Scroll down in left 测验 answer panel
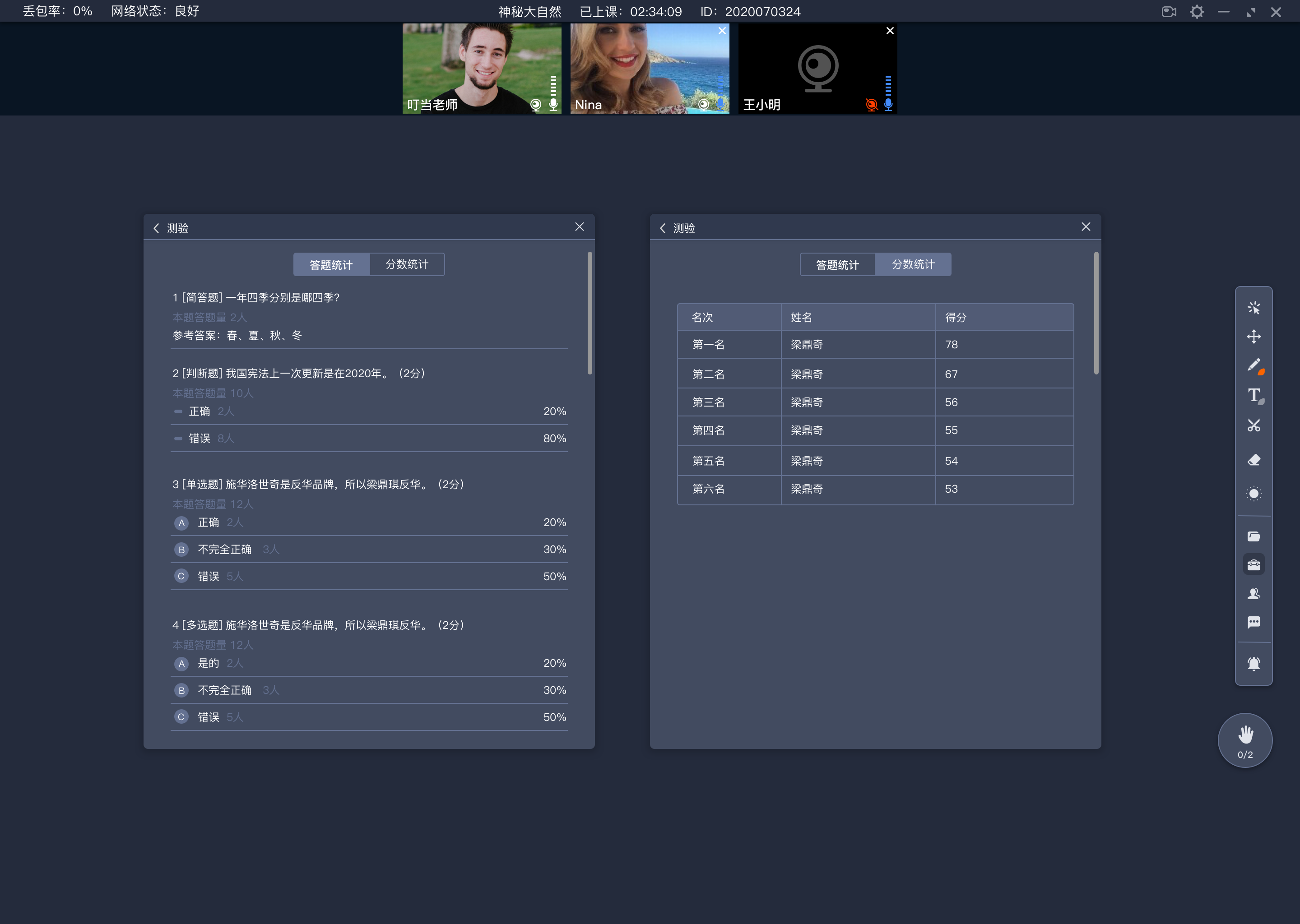Viewport: 1300px width, 924px height. pyautogui.click(x=589, y=600)
